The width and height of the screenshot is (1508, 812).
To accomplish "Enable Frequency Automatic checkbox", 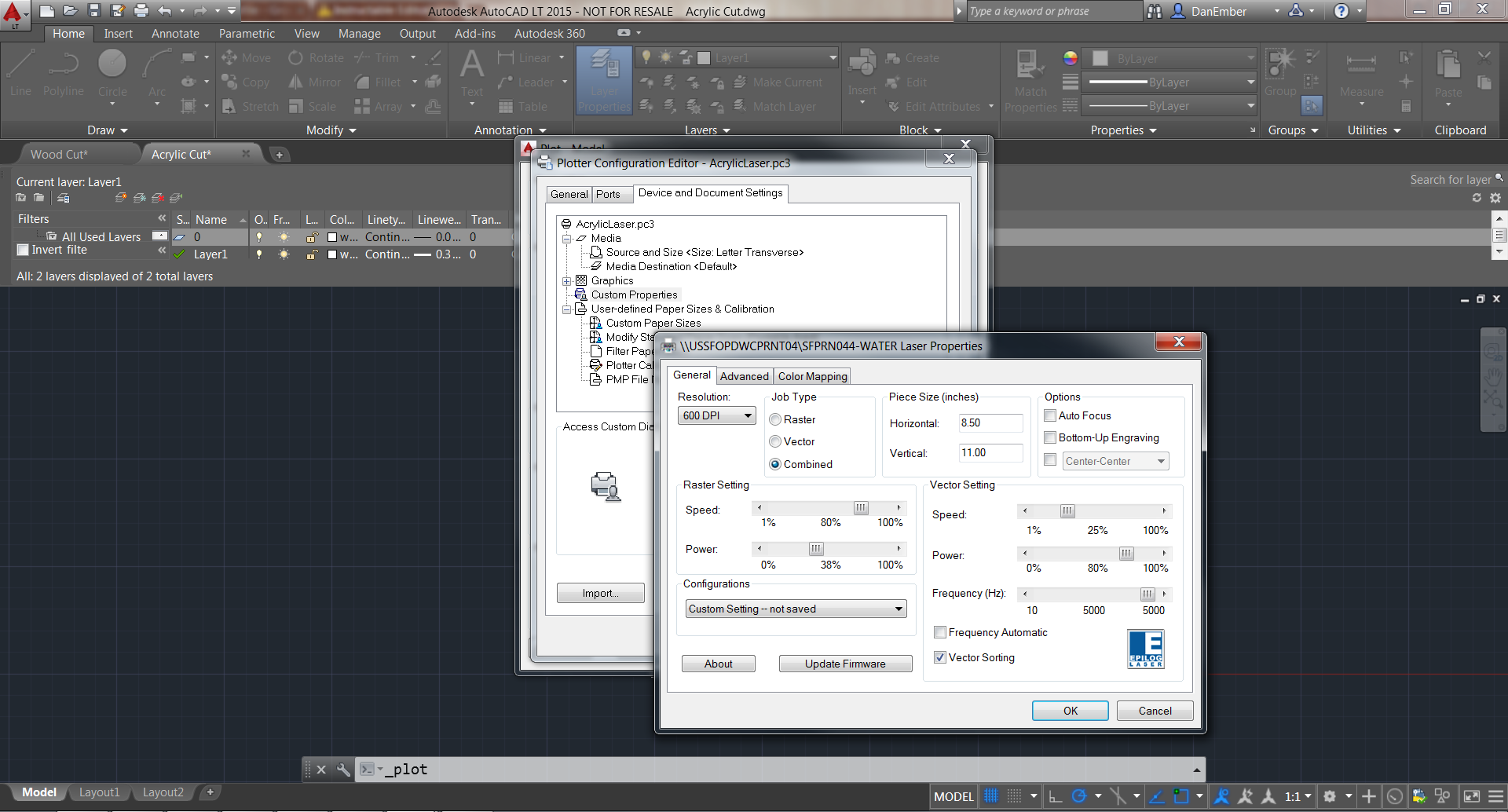I will tap(940, 632).
